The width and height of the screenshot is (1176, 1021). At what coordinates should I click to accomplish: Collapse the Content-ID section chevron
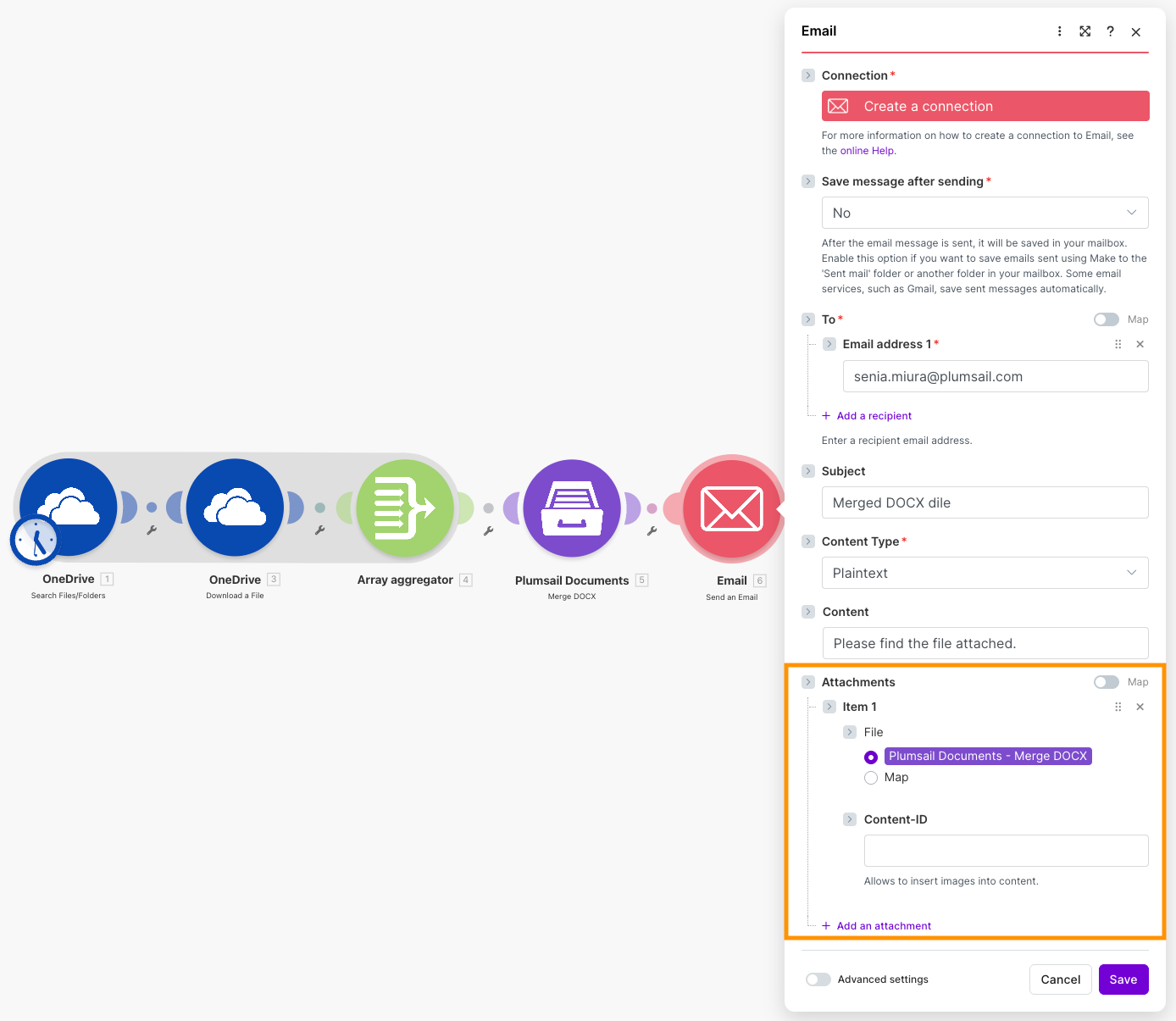[850, 819]
